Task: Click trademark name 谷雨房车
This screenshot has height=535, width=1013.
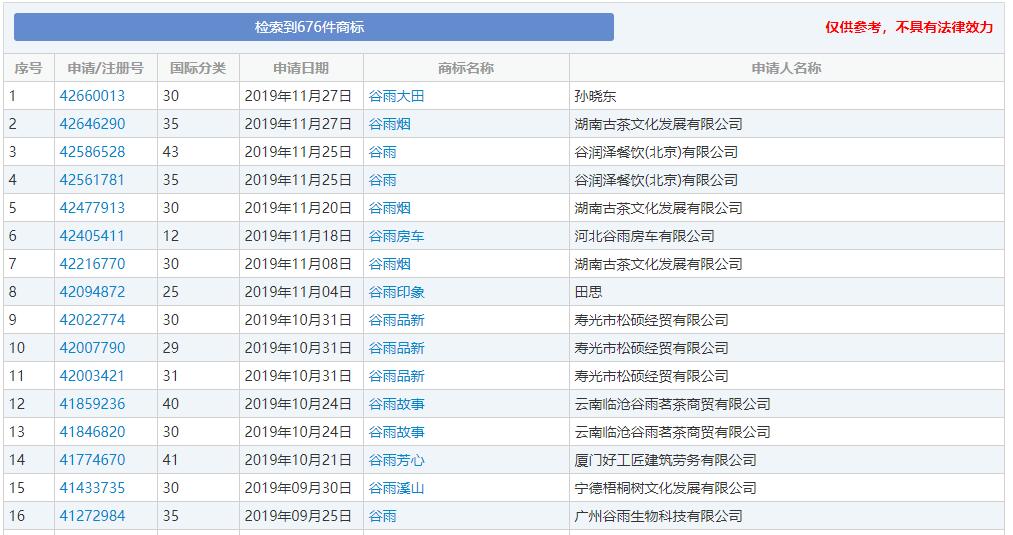Action: [396, 236]
